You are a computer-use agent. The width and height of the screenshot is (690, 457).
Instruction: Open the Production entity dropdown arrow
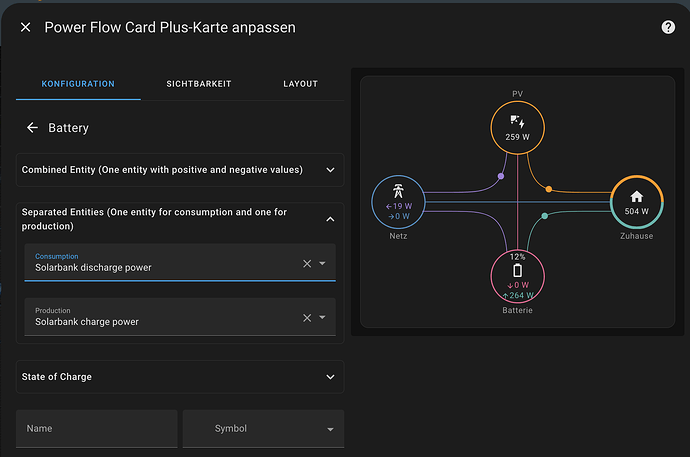click(x=322, y=318)
